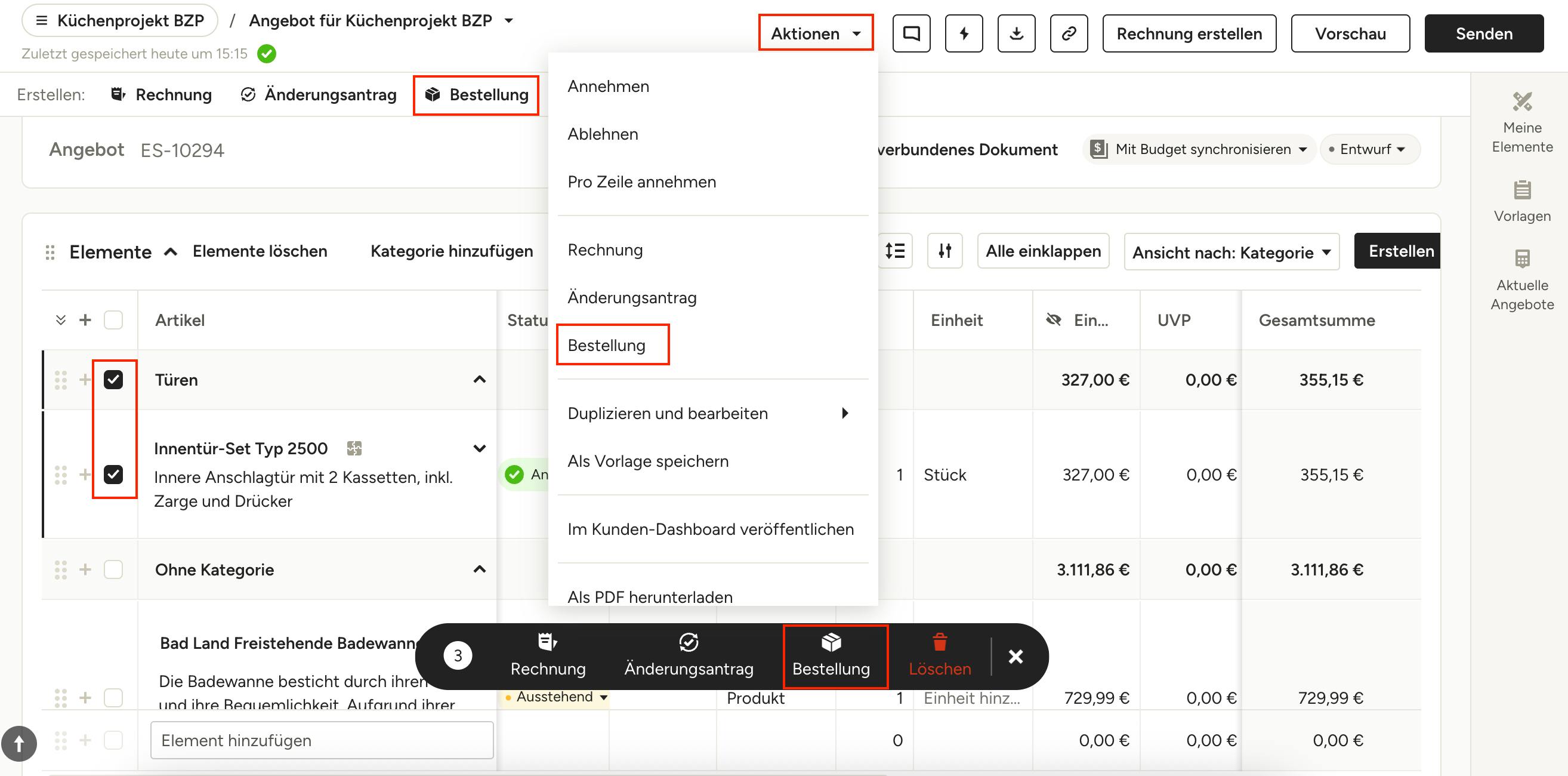Open Mit Budget synchronisieren dropdown
The width and height of the screenshot is (1568, 776).
pos(1199,149)
